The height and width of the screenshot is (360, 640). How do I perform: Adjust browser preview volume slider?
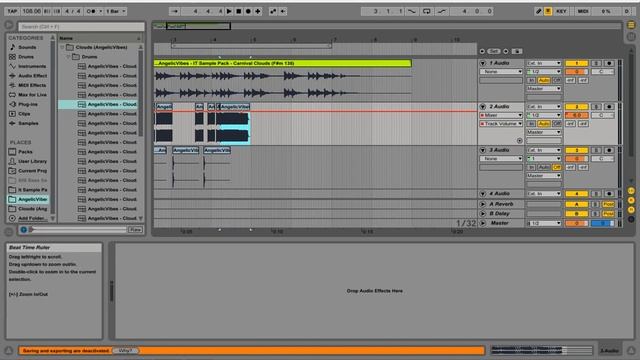pos(79,230)
